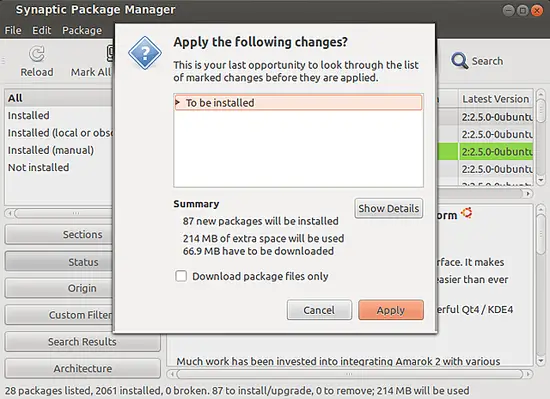
Task: Click the package list scroll-down arrow
Action: click(541, 180)
